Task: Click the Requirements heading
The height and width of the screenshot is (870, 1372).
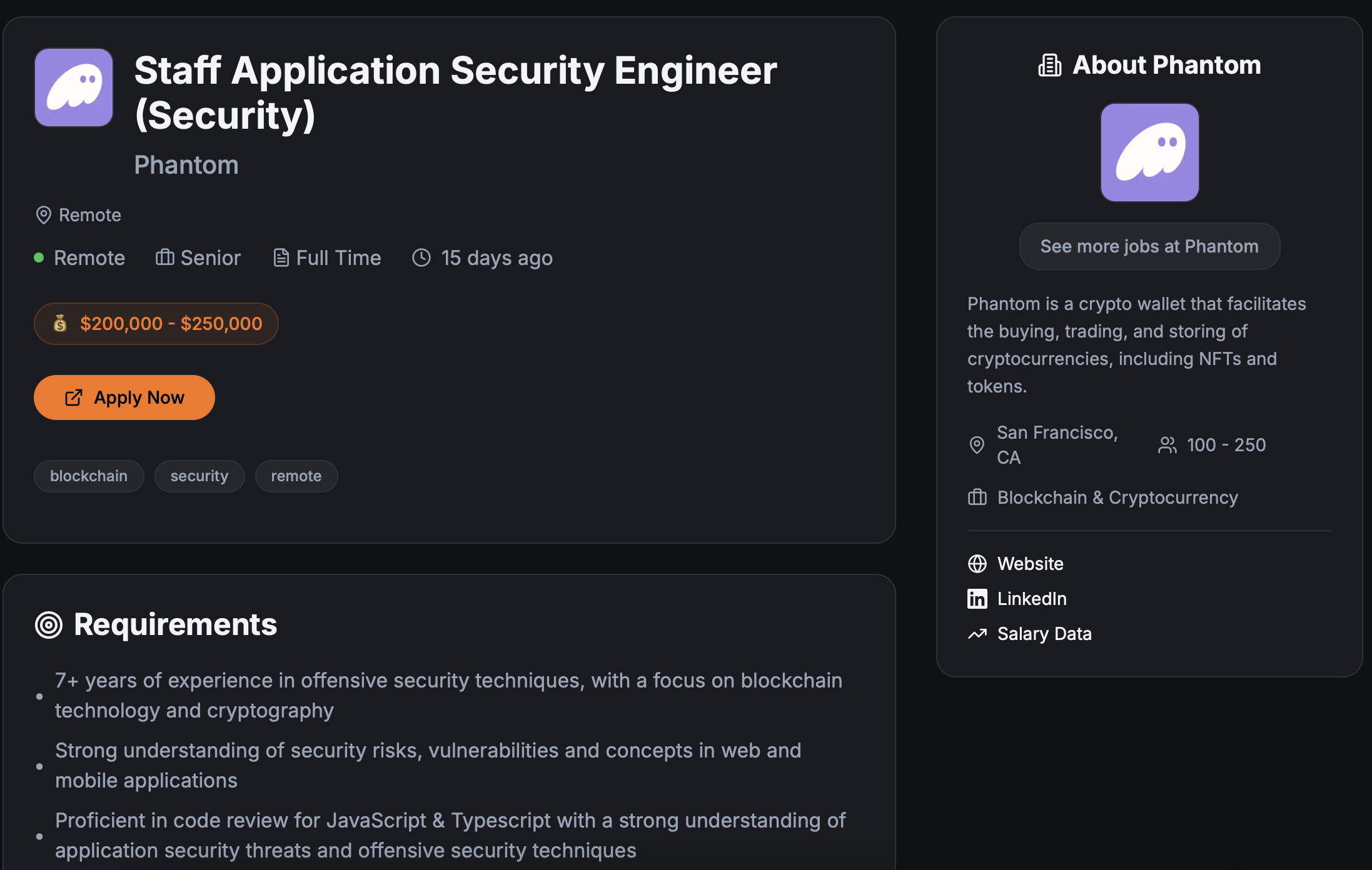Action: pyautogui.click(x=176, y=624)
